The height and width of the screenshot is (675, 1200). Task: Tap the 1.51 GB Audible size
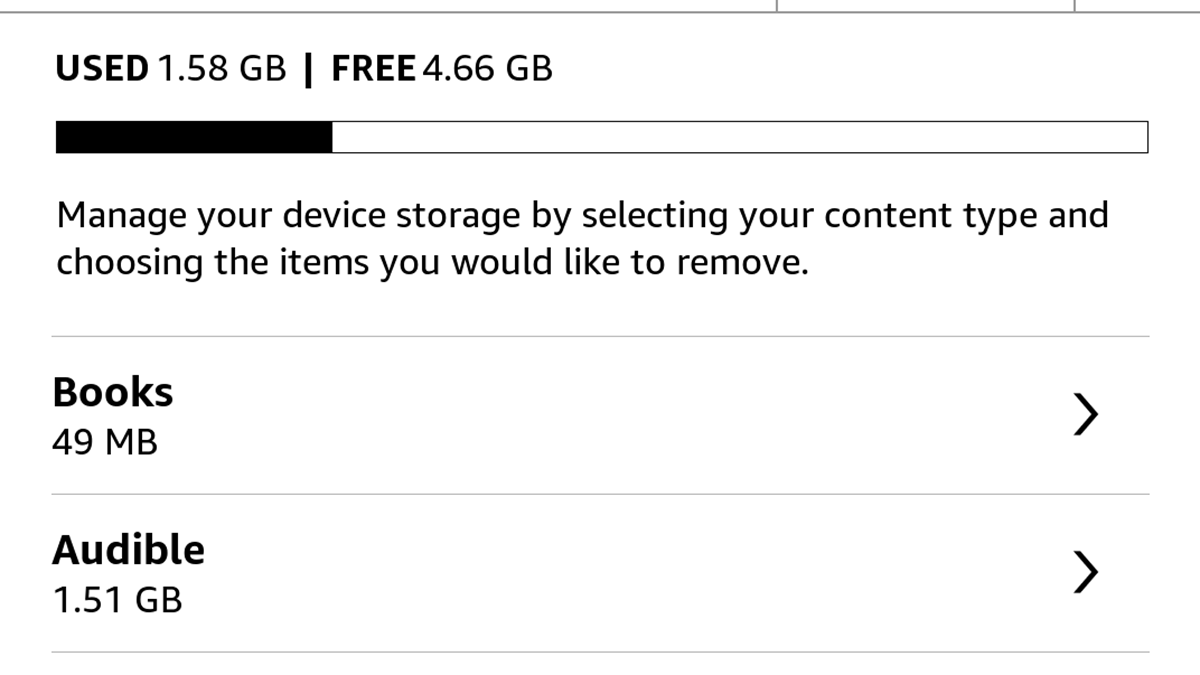click(117, 600)
